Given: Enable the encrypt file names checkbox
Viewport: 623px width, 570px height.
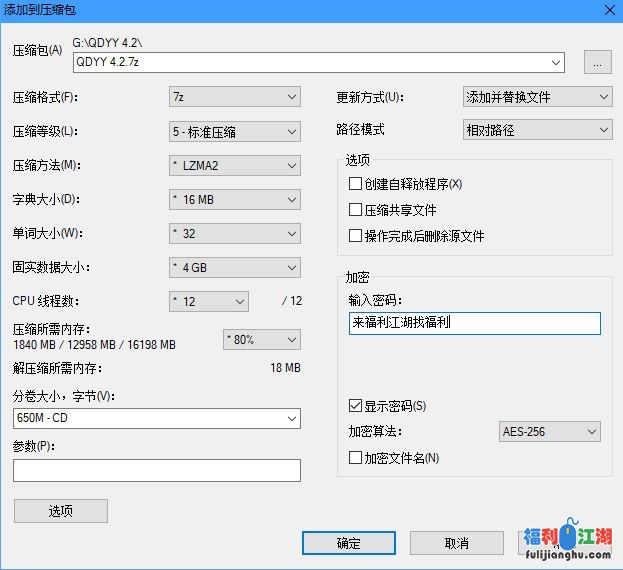Looking at the screenshot, I should (355, 458).
